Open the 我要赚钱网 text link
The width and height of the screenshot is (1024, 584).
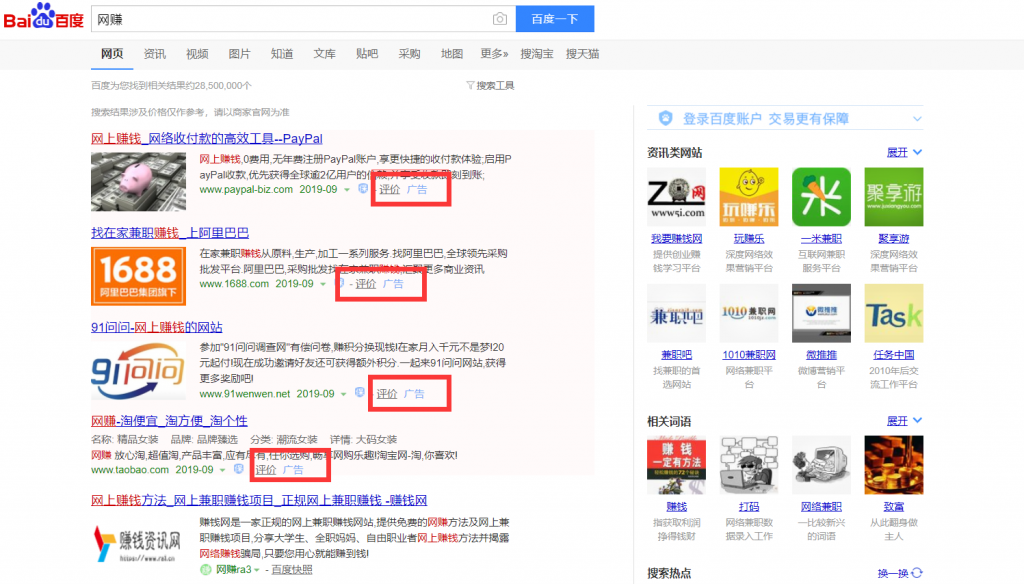tap(677, 239)
